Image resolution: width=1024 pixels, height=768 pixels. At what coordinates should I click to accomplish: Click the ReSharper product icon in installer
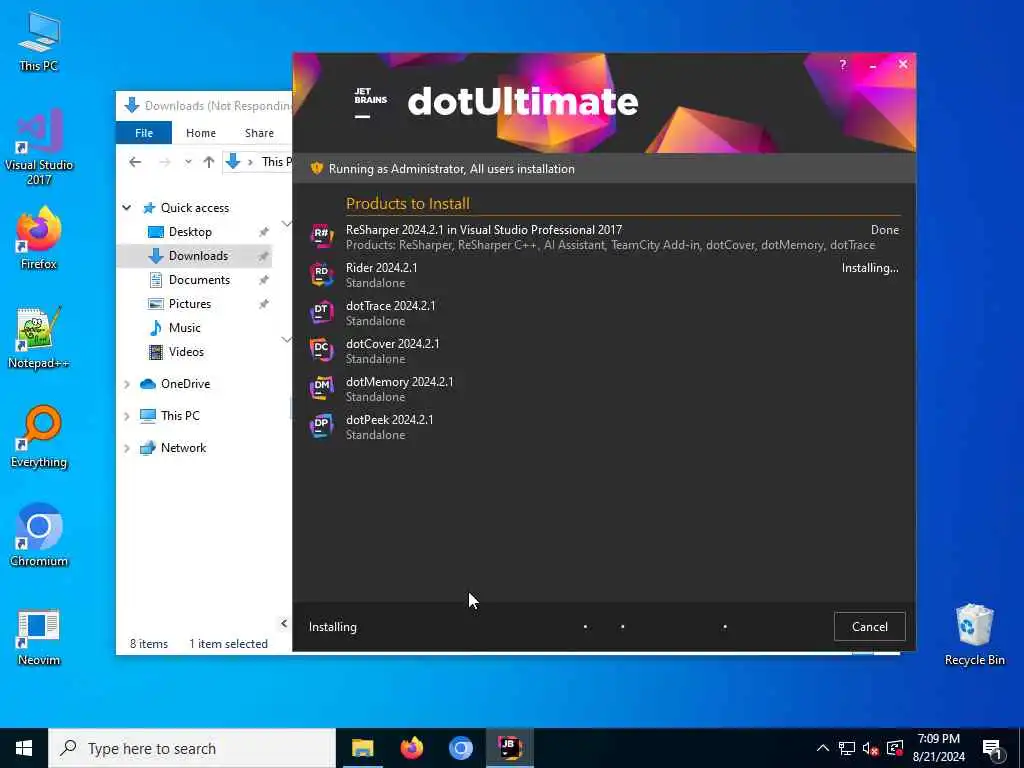(x=321, y=236)
